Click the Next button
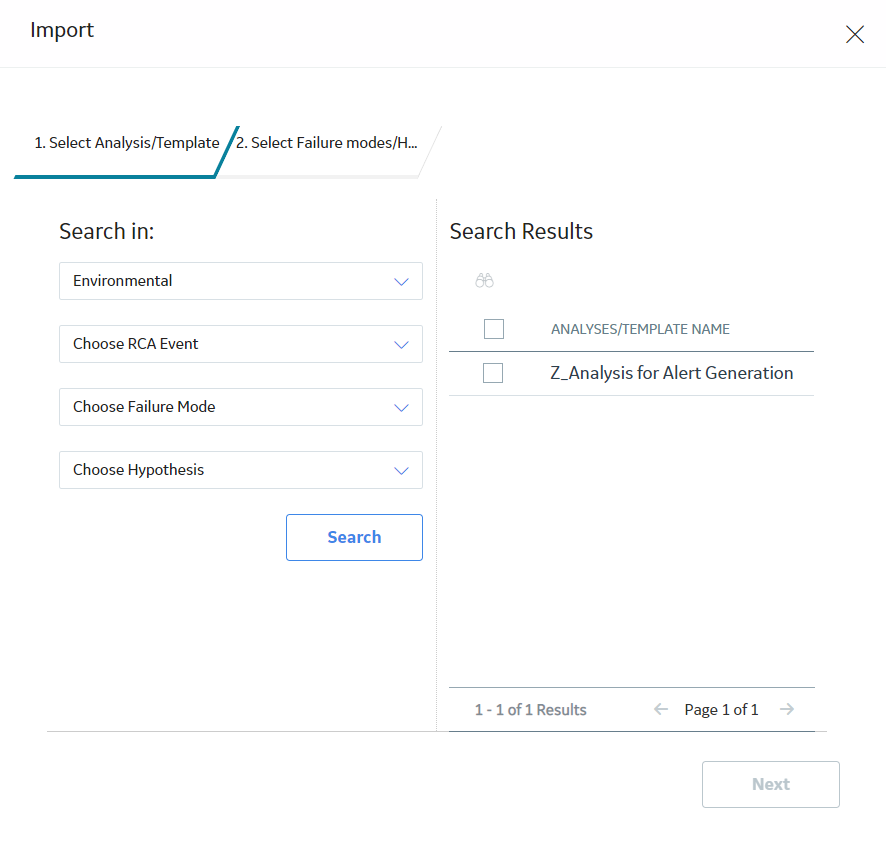Viewport: 886px width, 861px height. tap(771, 784)
